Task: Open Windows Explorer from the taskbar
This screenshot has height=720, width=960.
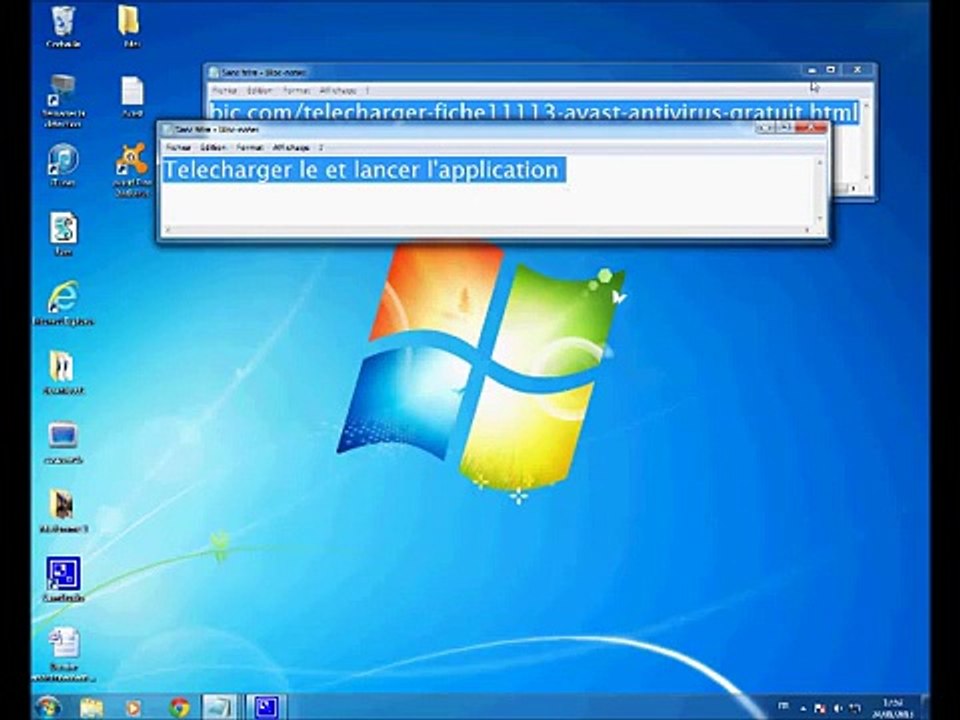Action: click(92, 708)
